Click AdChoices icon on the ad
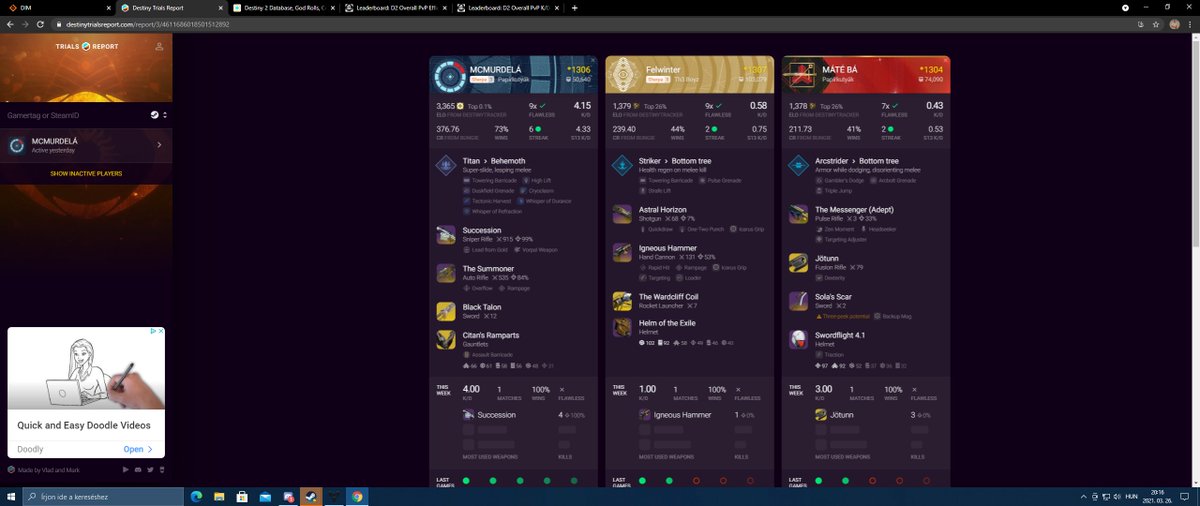1200x506 pixels. tap(152, 331)
